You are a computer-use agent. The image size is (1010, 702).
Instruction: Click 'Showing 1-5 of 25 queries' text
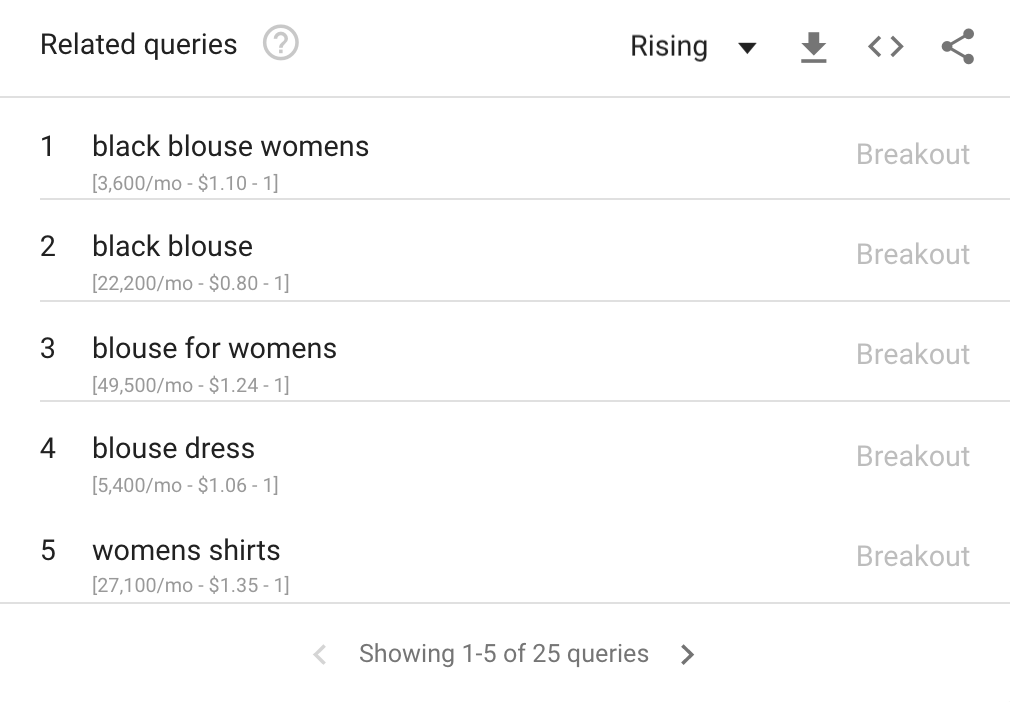point(503,654)
